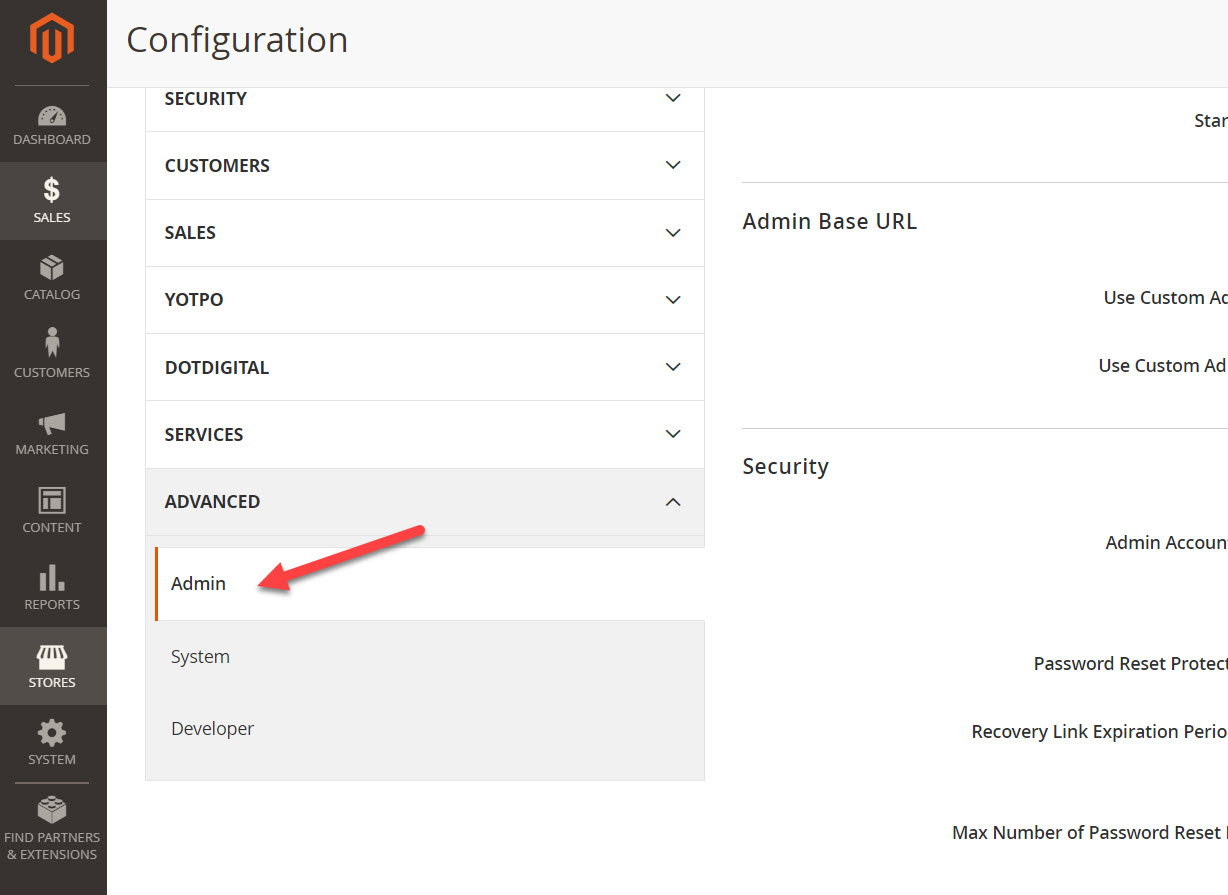Click Find Partners & Extensions icon
The width and height of the screenshot is (1228, 895).
pos(52,825)
